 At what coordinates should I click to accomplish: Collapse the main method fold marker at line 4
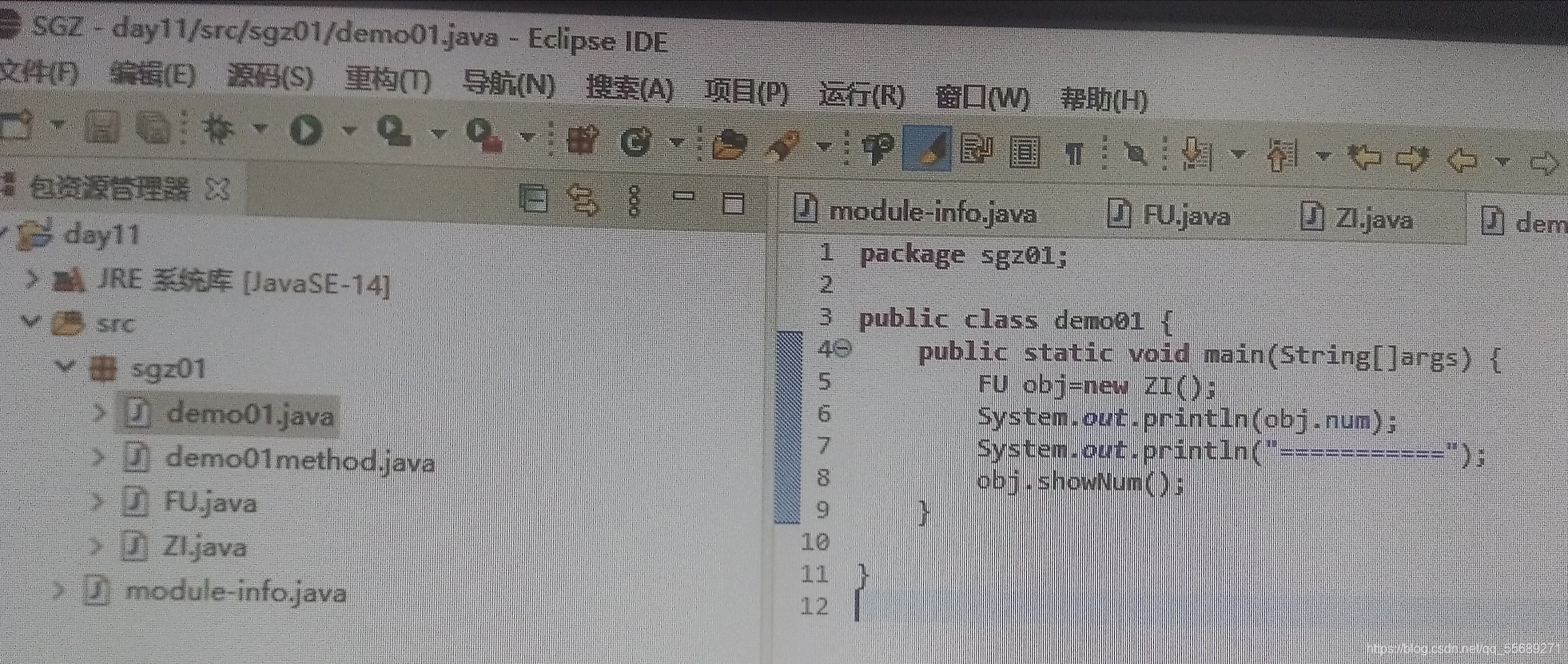[843, 349]
